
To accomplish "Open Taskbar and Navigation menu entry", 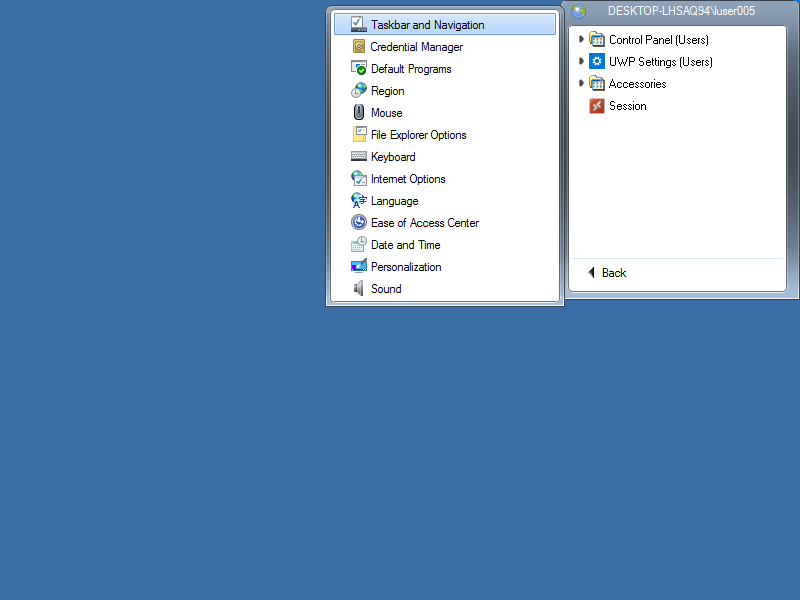I will click(x=427, y=25).
